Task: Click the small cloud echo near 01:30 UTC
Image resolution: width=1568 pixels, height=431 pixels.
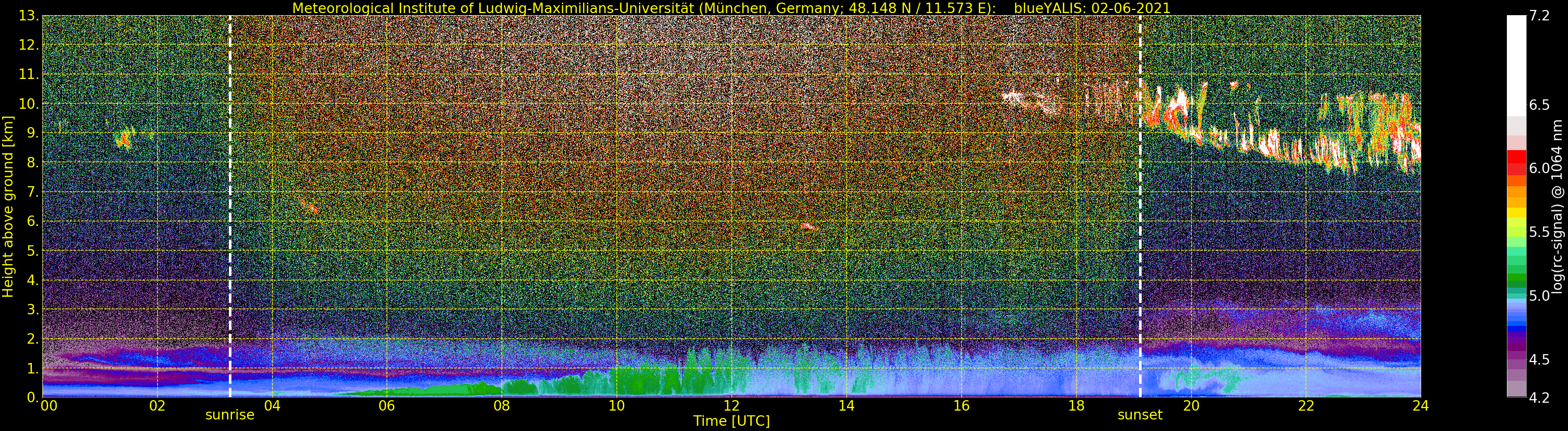Action: [124, 139]
